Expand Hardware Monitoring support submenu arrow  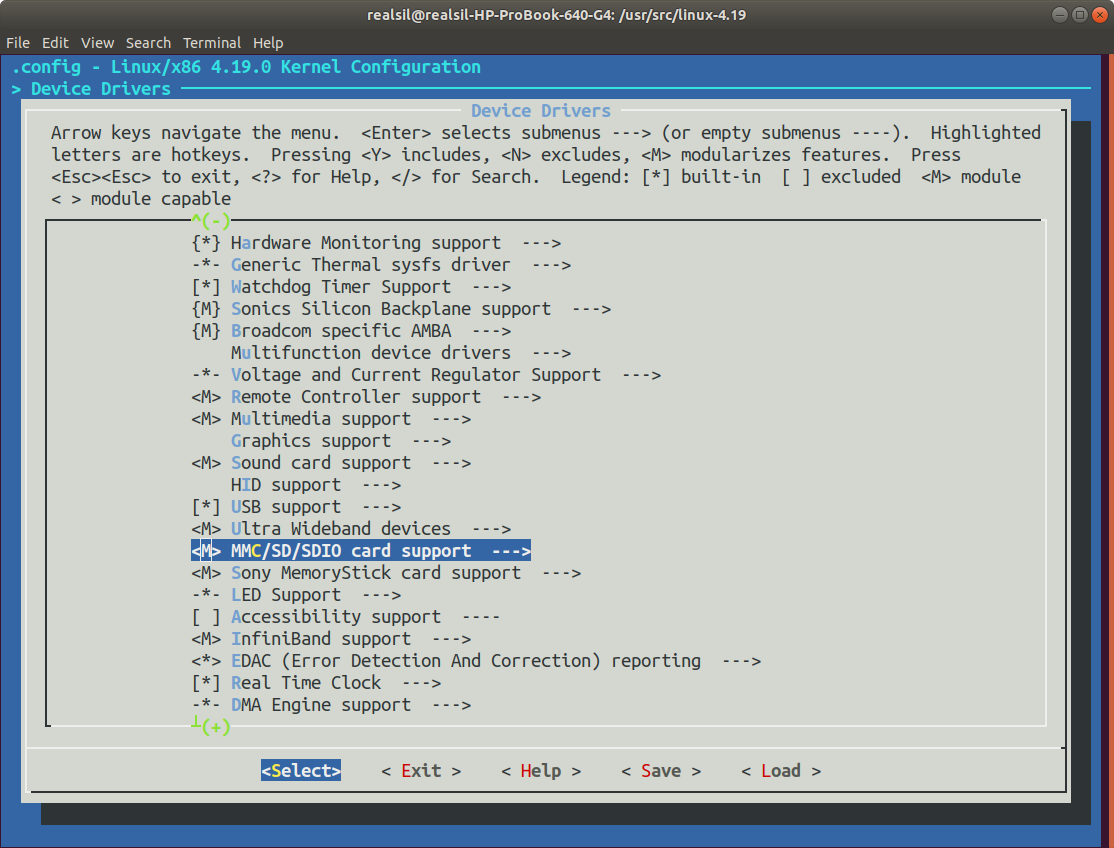[x=541, y=243]
